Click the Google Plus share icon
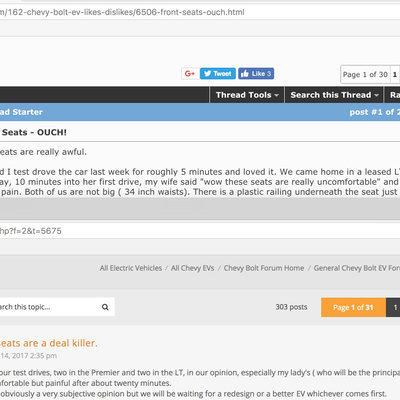The width and height of the screenshot is (400, 400). 190,74
